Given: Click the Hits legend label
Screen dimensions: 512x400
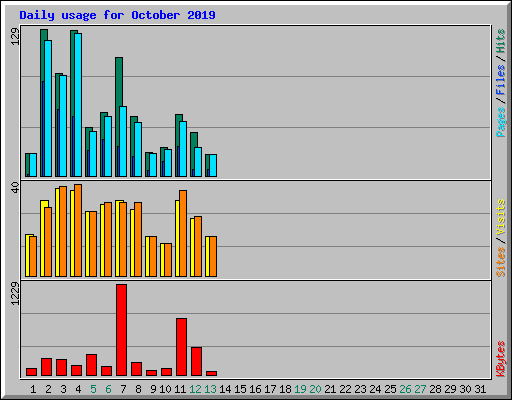Looking at the screenshot, I should coord(501,41).
